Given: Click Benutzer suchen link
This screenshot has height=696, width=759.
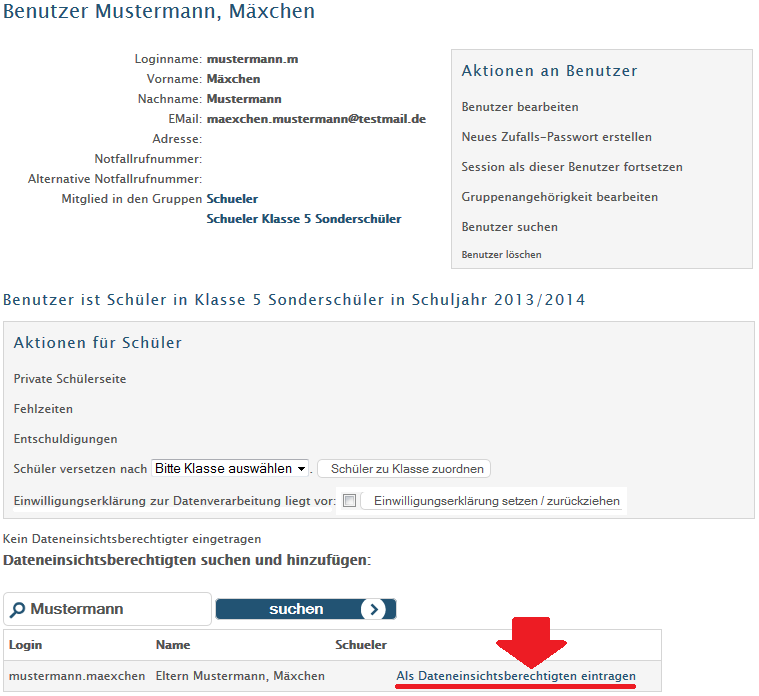Looking at the screenshot, I should pos(510,227).
